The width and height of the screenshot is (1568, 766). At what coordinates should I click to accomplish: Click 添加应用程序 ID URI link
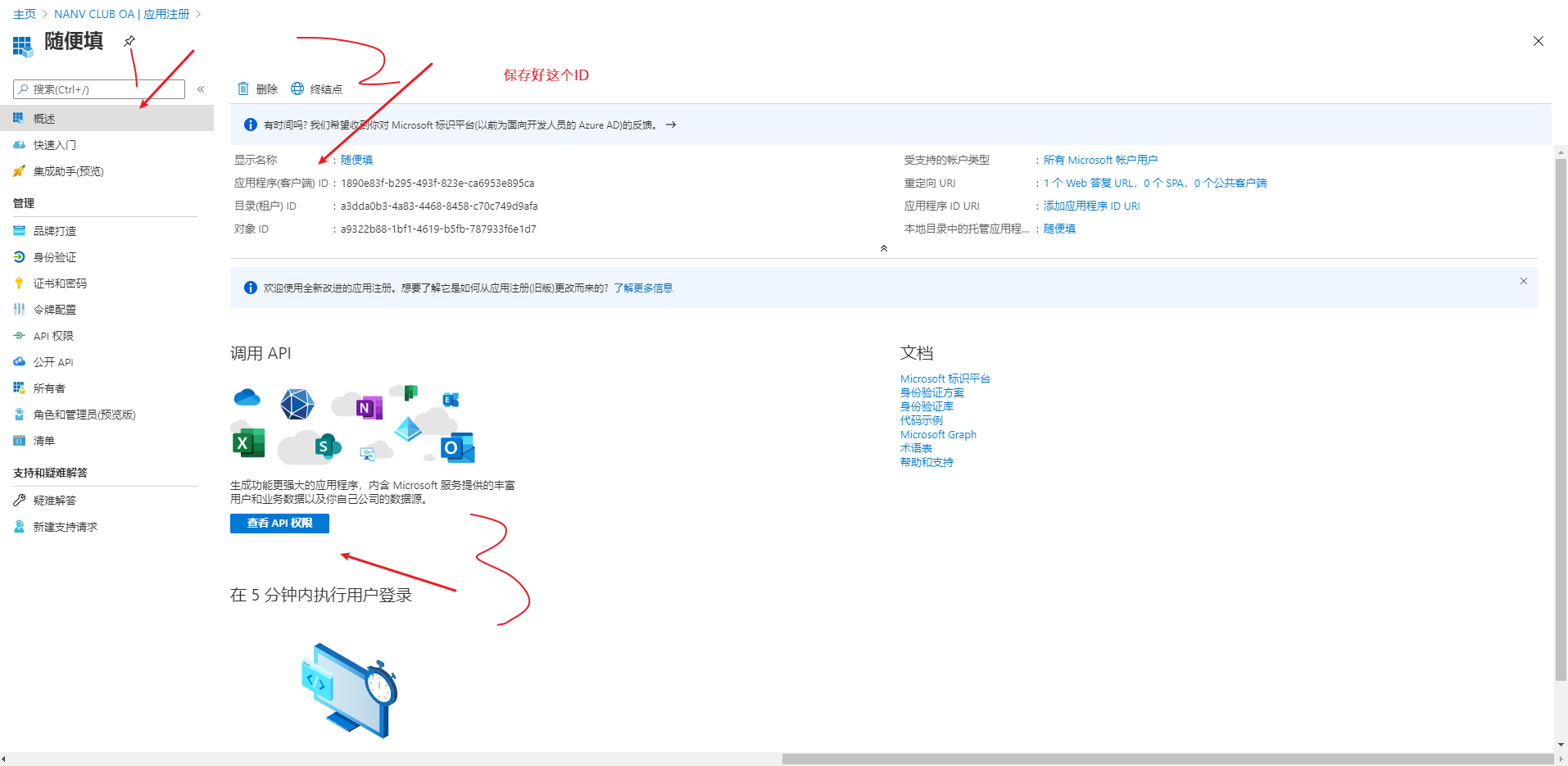[1091, 206]
